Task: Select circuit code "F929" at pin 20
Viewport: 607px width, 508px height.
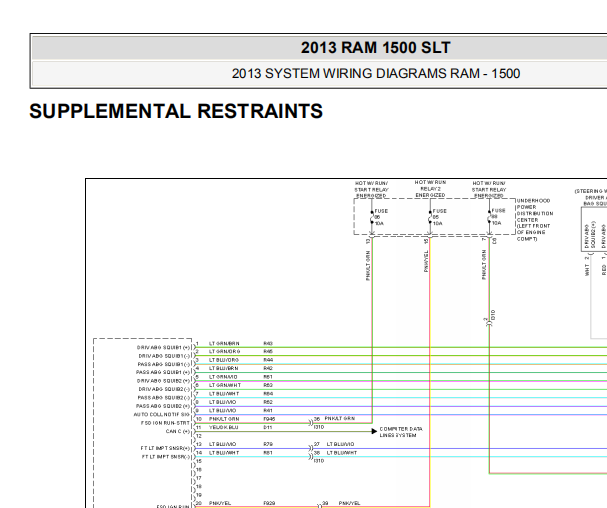Action: tap(269, 503)
